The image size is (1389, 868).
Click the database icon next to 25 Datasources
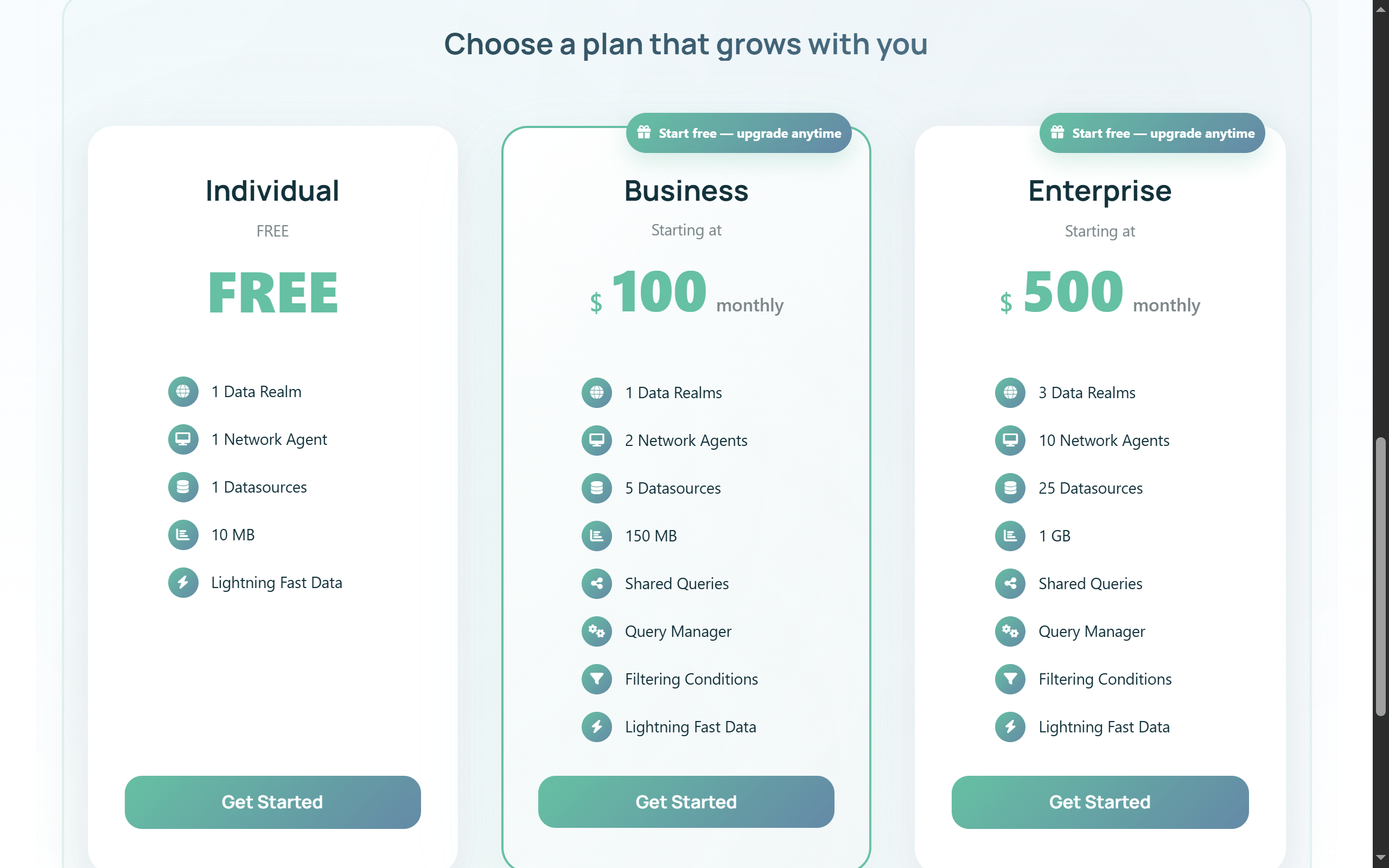1010,488
